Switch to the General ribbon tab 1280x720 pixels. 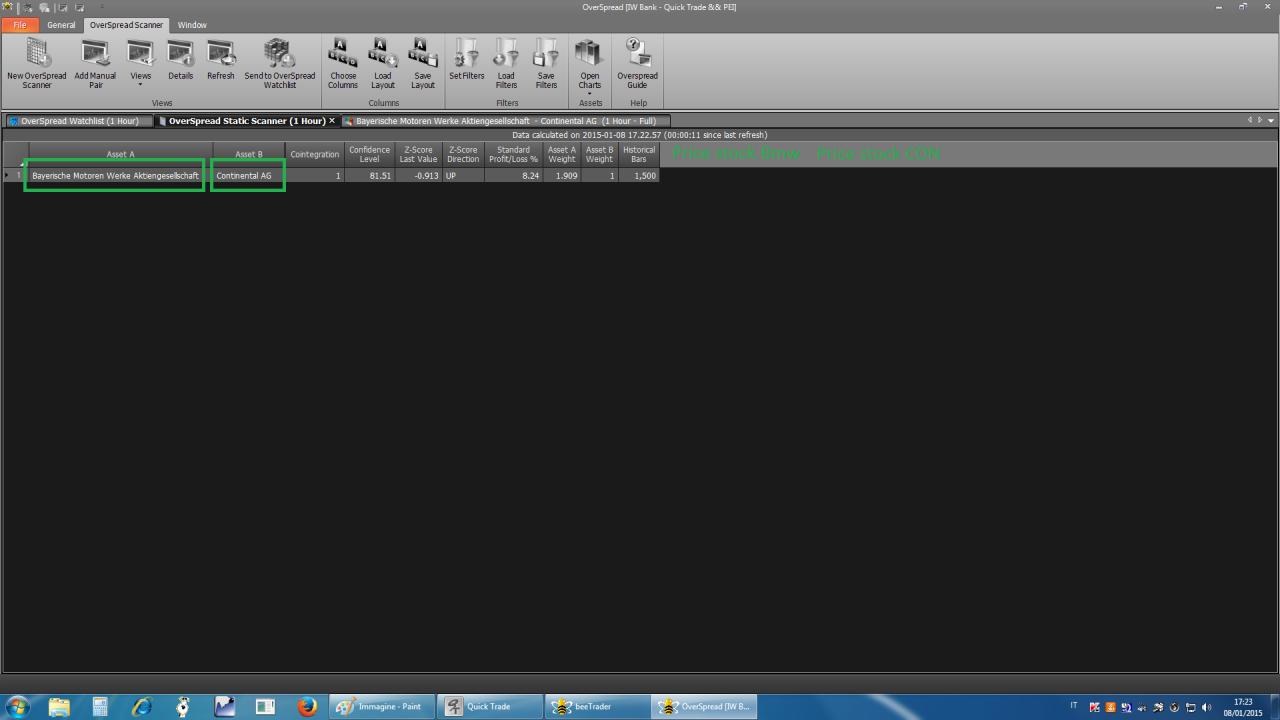coord(61,25)
